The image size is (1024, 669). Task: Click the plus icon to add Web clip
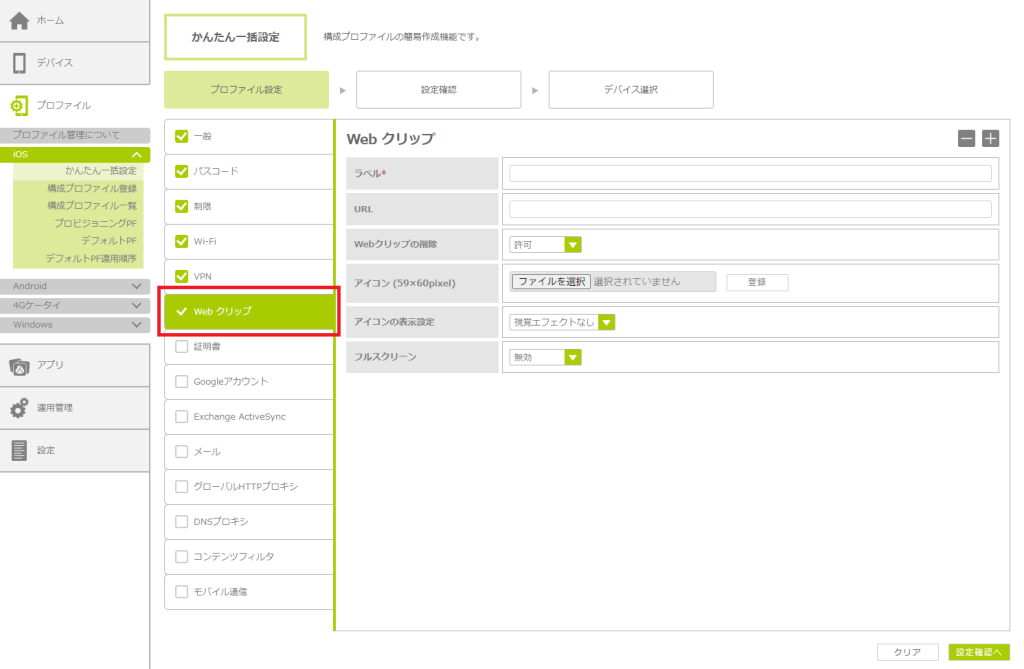[990, 139]
